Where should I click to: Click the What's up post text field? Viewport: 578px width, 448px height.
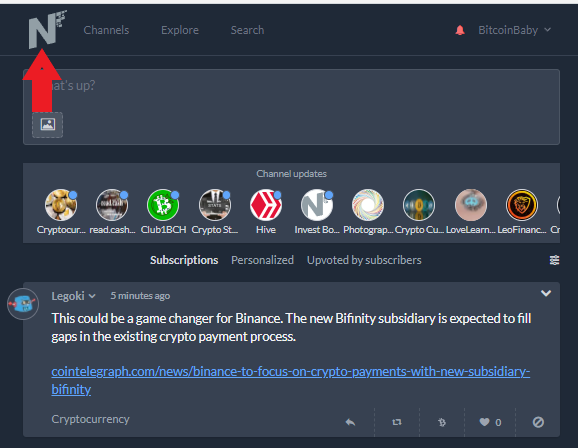(x=291, y=107)
